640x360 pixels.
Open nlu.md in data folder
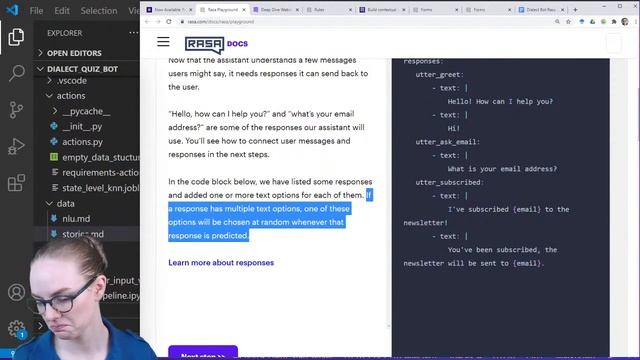coord(76,219)
